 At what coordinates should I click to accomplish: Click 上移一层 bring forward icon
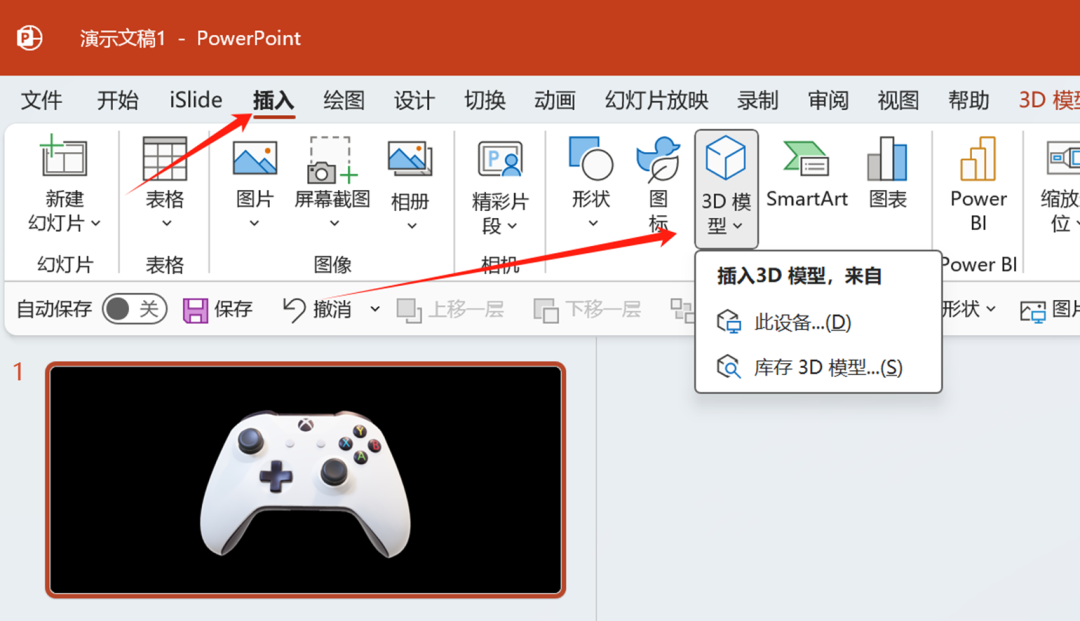coord(409,310)
